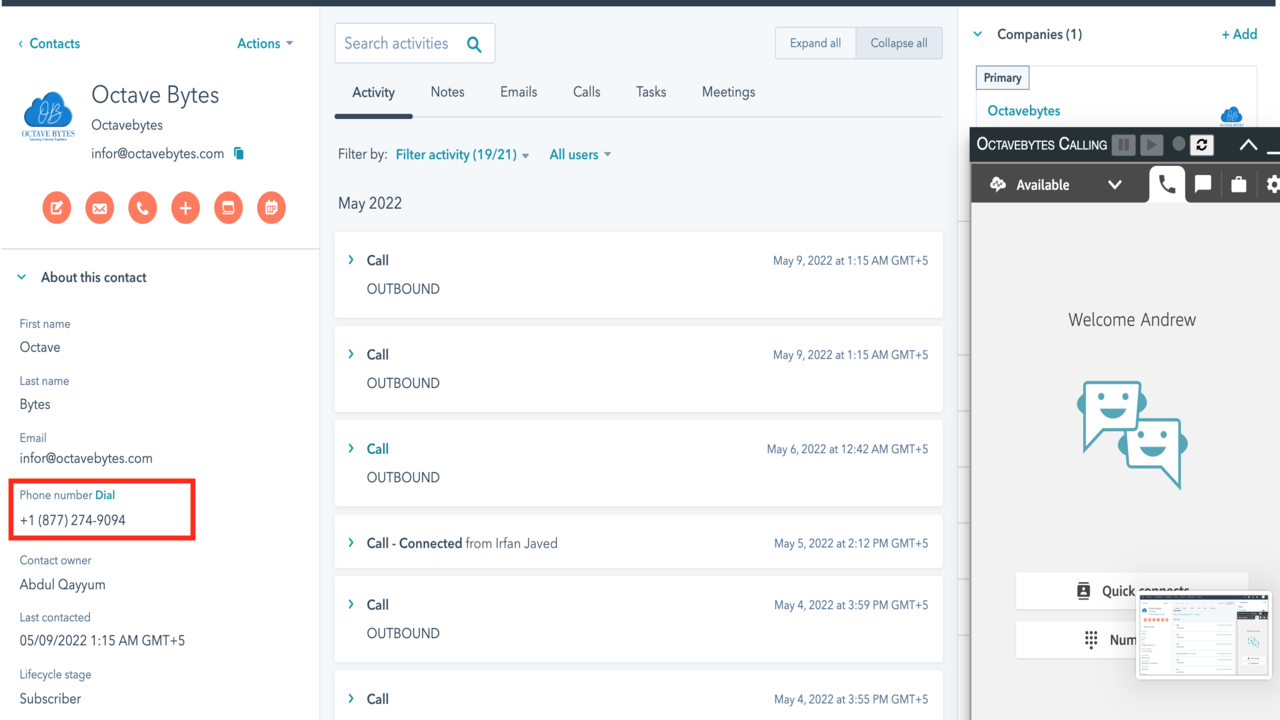Click the Collapse all button
The image size is (1280, 720).
click(898, 43)
